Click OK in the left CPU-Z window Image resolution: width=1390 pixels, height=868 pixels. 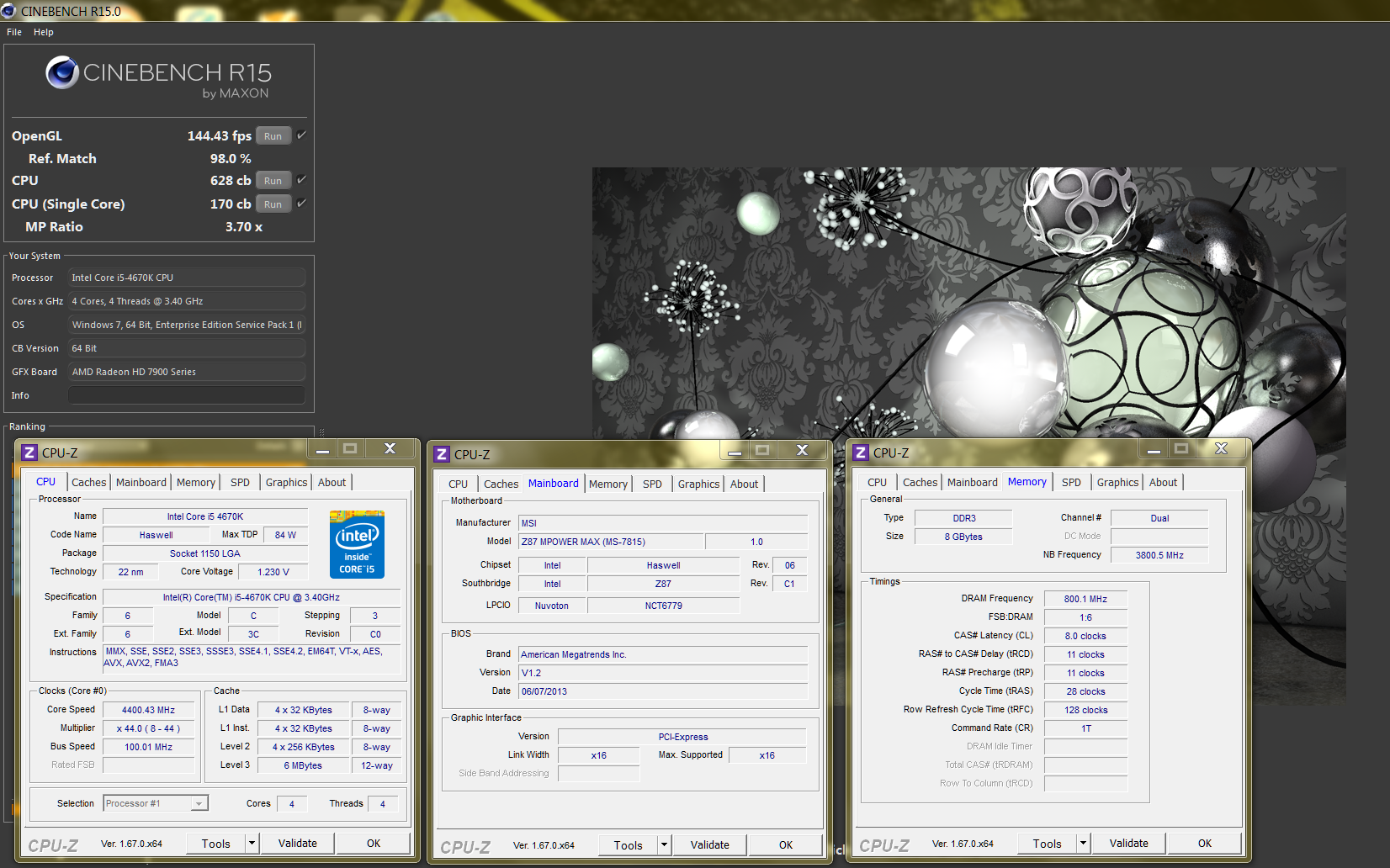tap(374, 843)
